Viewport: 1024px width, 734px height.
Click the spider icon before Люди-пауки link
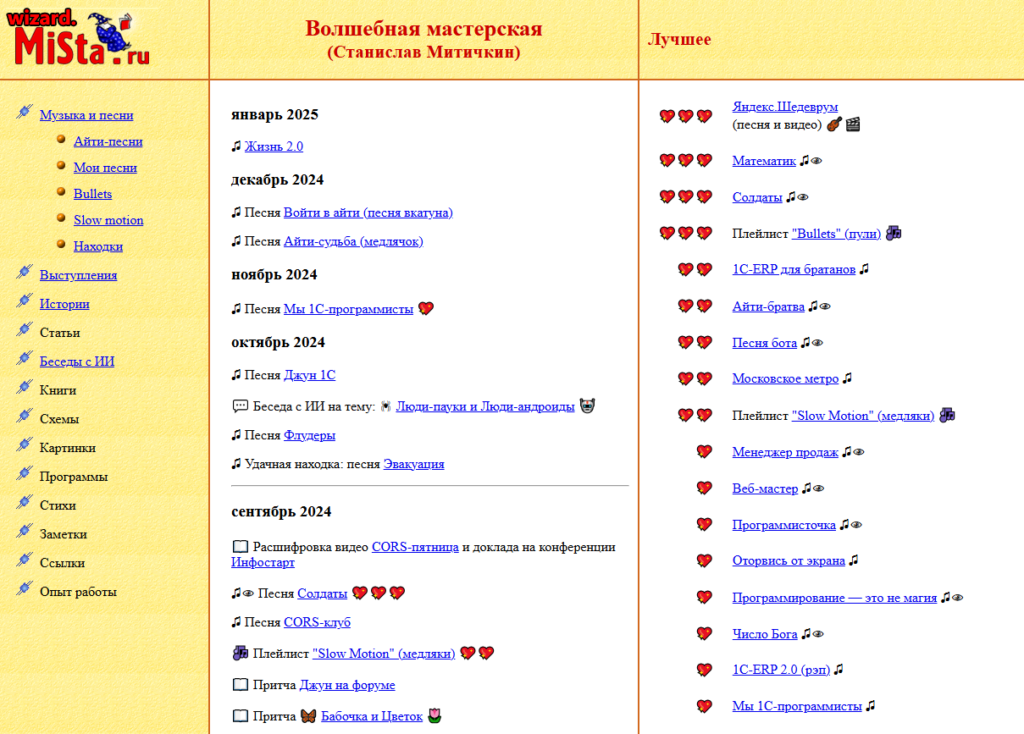pyautogui.click(x=385, y=406)
